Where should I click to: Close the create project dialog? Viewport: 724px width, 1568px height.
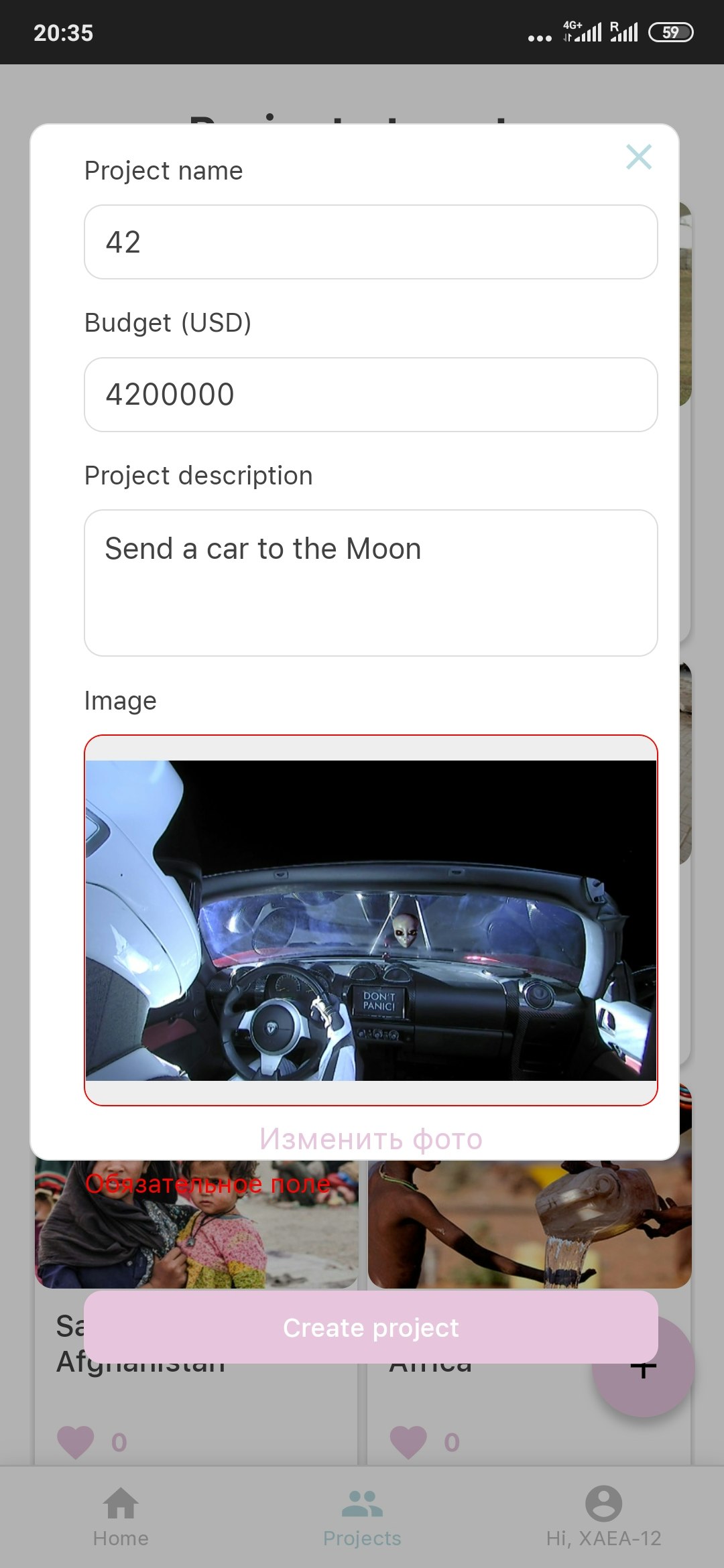638,157
